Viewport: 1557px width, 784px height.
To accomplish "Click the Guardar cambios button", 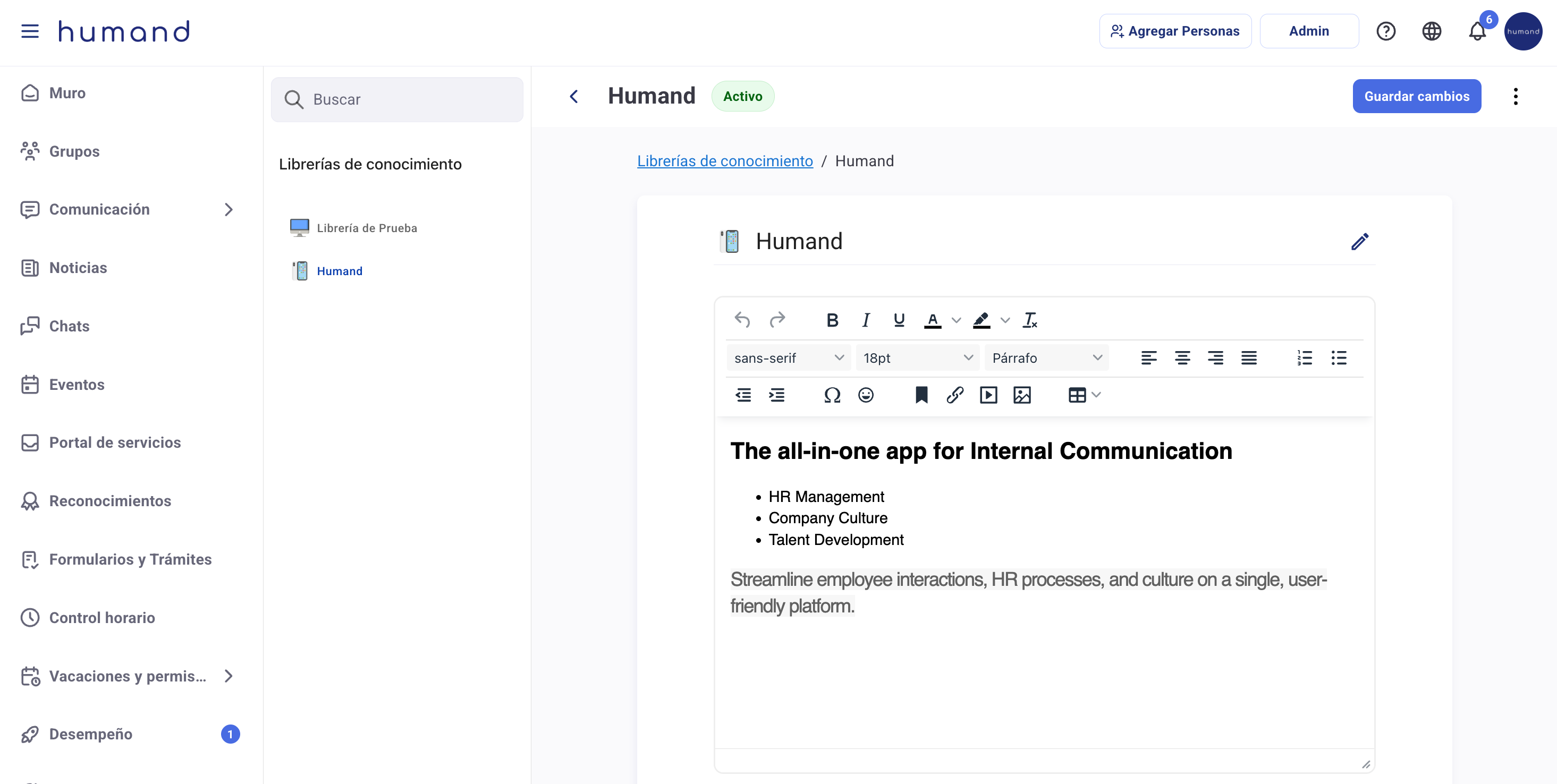I will point(1416,96).
